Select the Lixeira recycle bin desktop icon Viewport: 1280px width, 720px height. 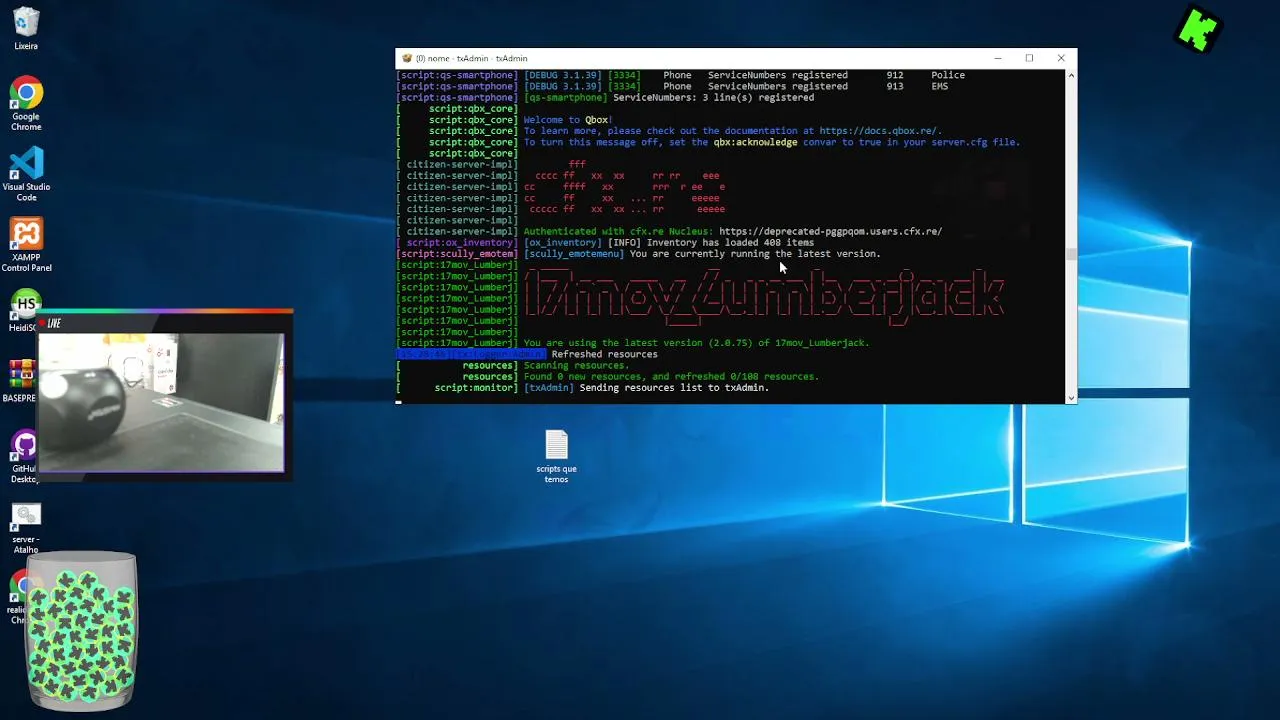(x=26, y=29)
